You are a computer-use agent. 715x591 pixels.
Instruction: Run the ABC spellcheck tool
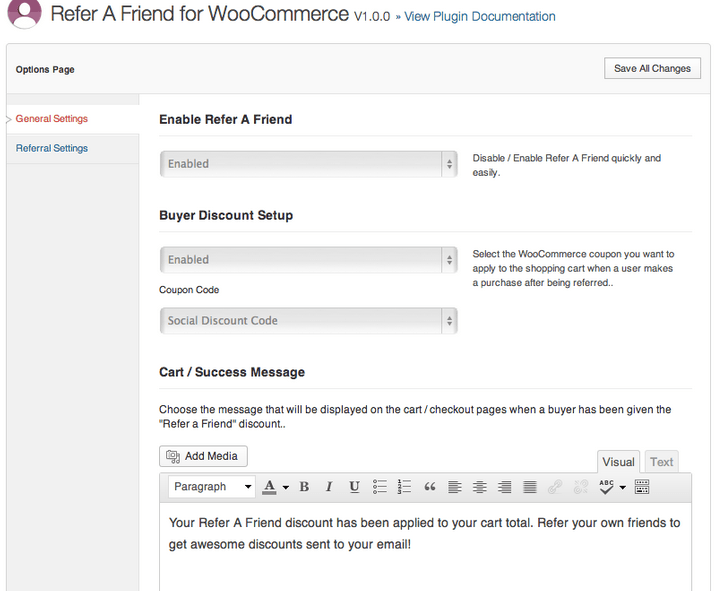(x=606, y=487)
